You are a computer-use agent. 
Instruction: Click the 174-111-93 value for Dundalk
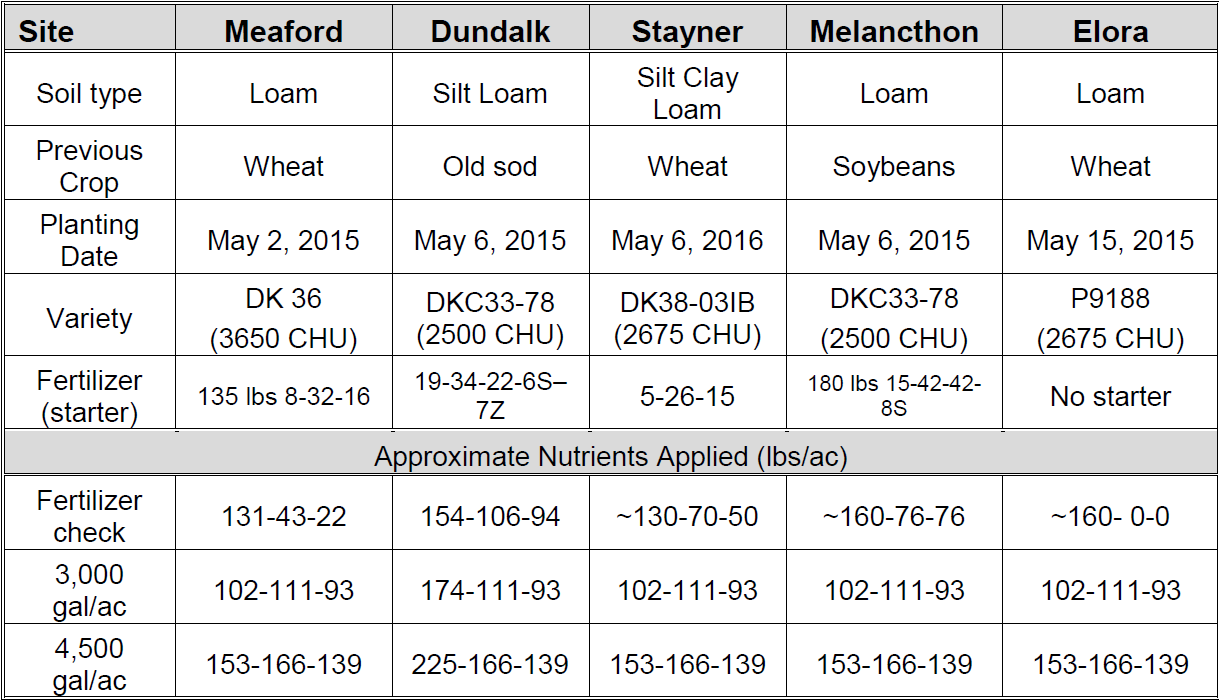(x=490, y=590)
